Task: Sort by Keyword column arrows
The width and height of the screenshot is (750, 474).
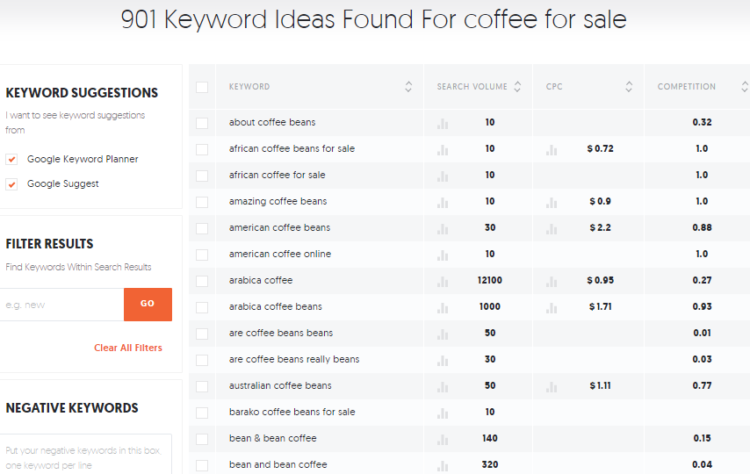Action: tap(408, 87)
